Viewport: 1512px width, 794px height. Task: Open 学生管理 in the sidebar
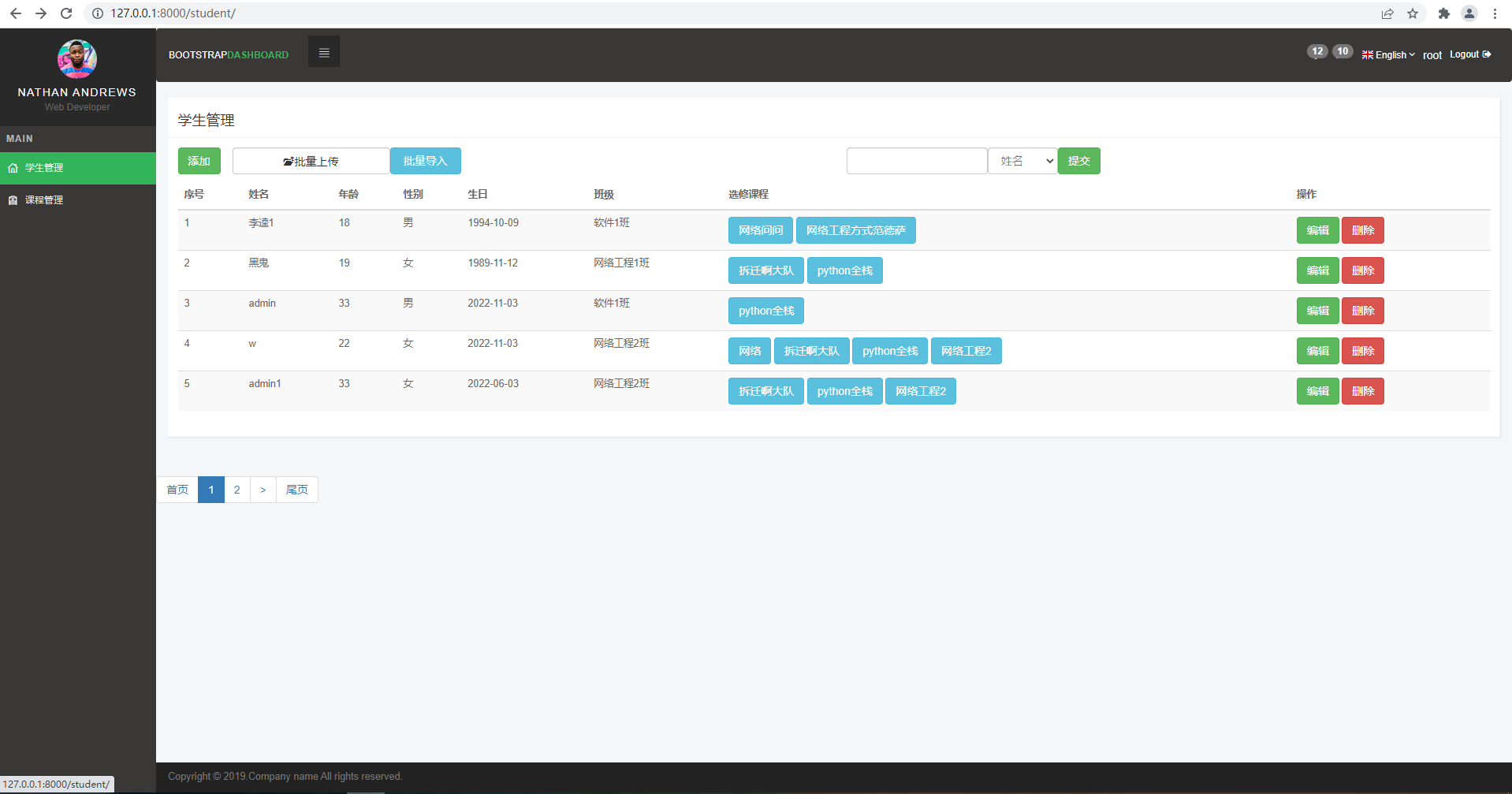point(78,168)
